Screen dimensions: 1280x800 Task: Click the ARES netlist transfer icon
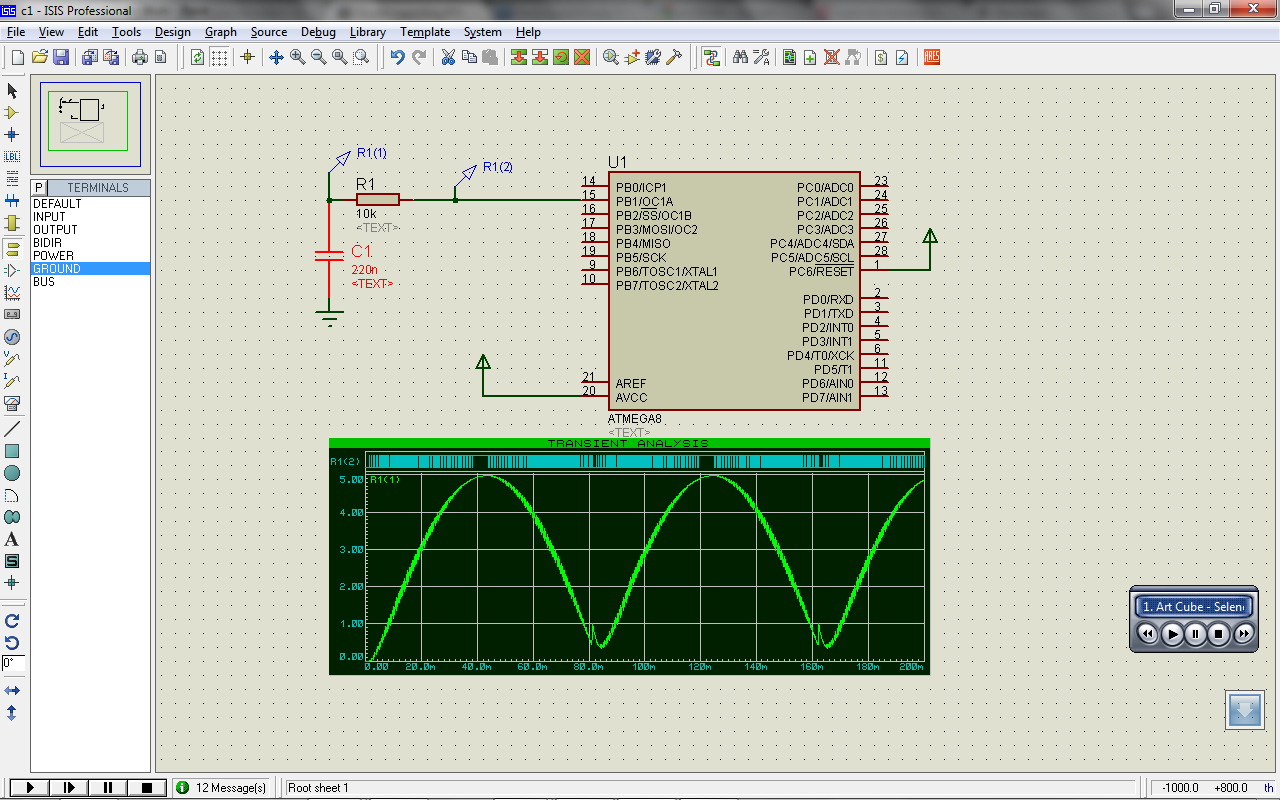point(932,57)
